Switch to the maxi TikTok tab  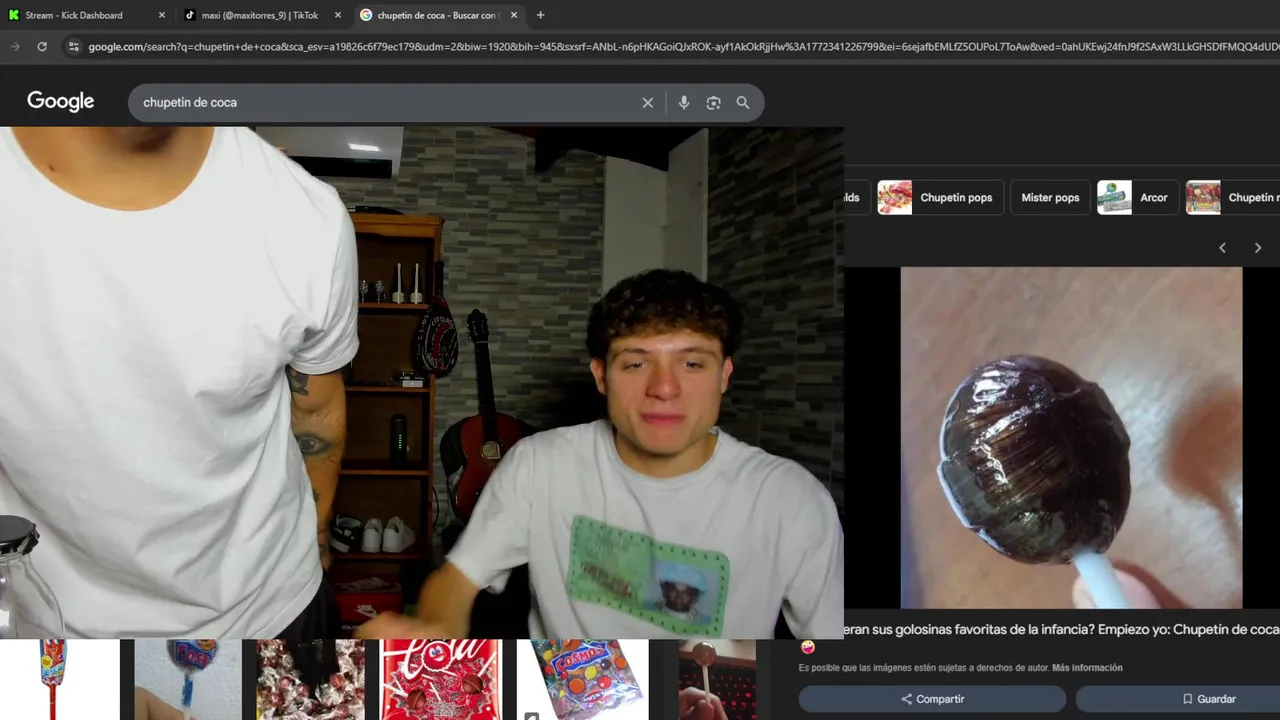click(262, 15)
